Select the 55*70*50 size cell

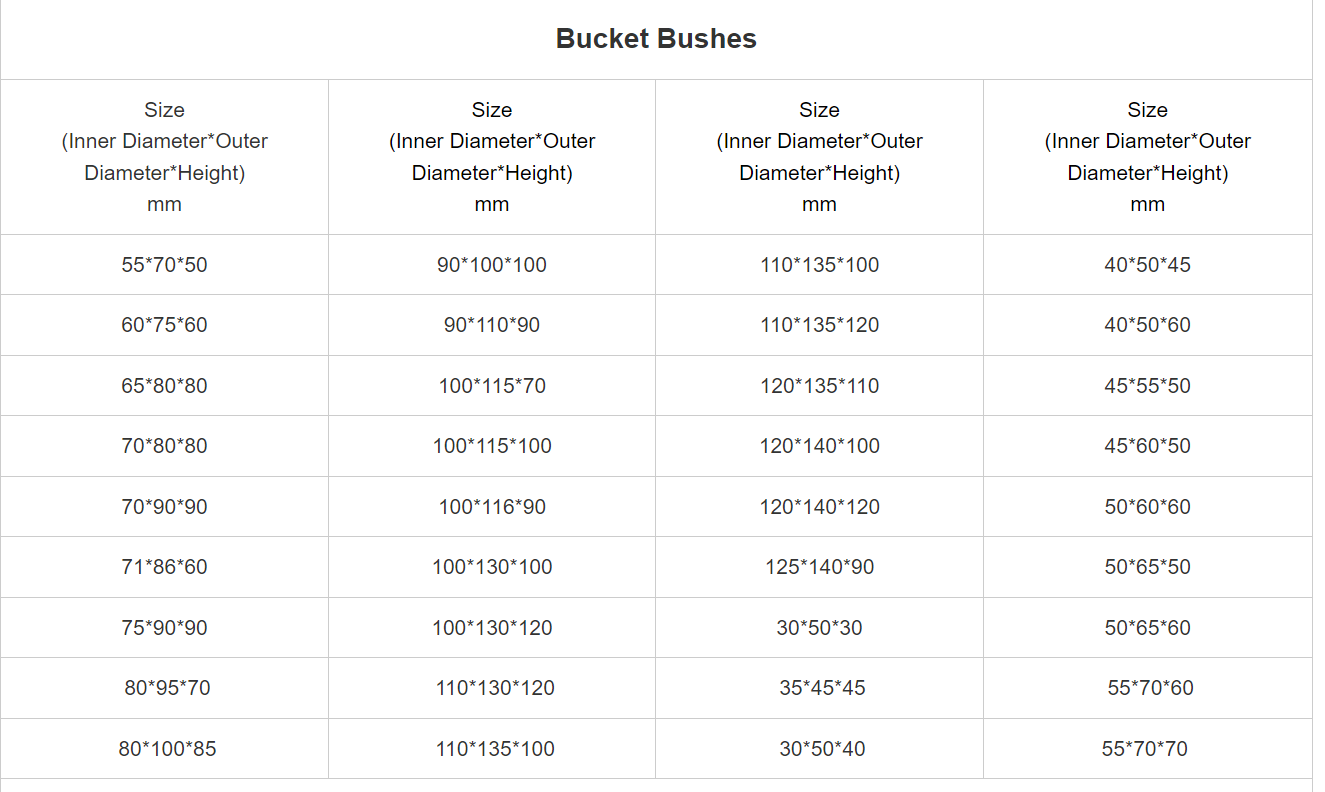tap(164, 265)
